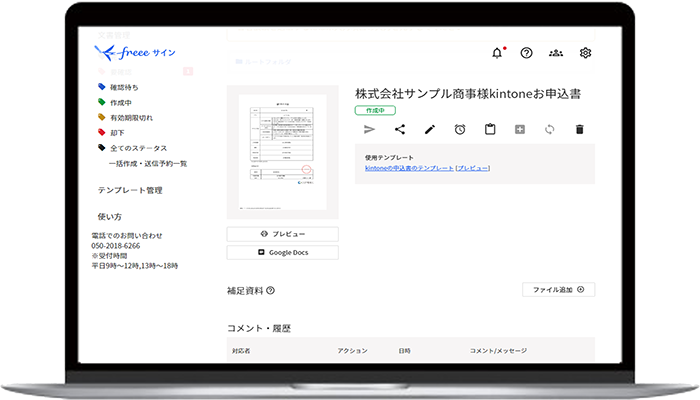This screenshot has width=700, height=400.
Task: Click the add-box plus icon
Action: pyautogui.click(x=520, y=129)
